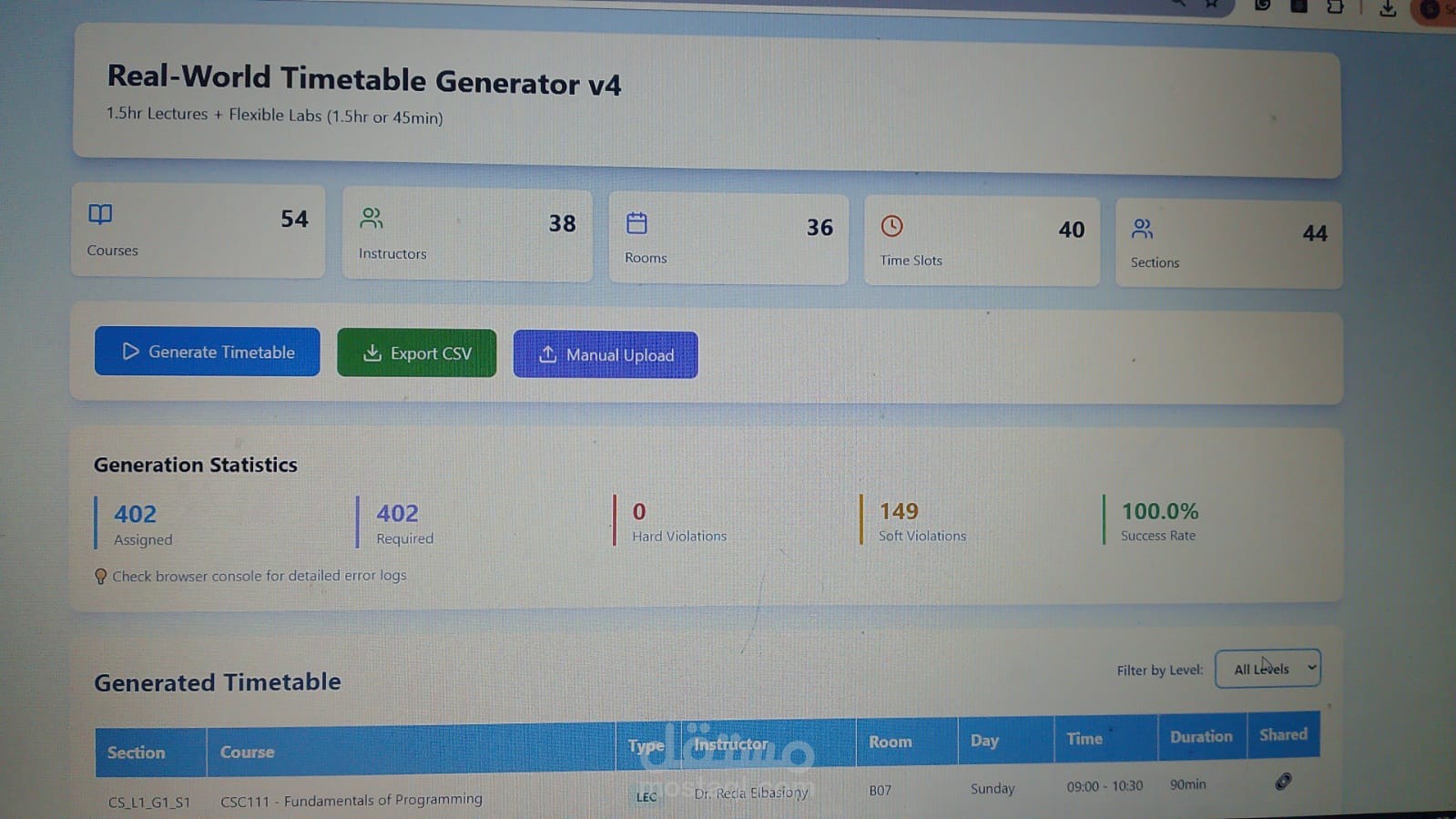Click the Generate Timetable button
The height and width of the screenshot is (819, 1456).
207,352
